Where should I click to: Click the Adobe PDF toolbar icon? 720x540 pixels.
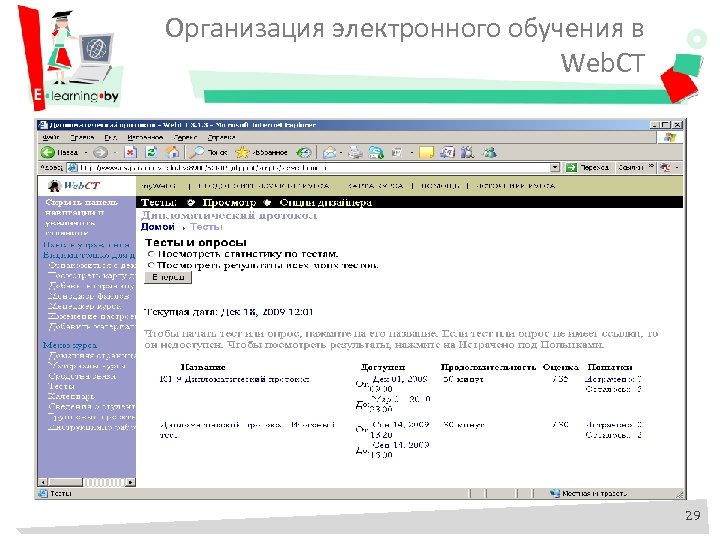pyautogui.click(x=665, y=168)
